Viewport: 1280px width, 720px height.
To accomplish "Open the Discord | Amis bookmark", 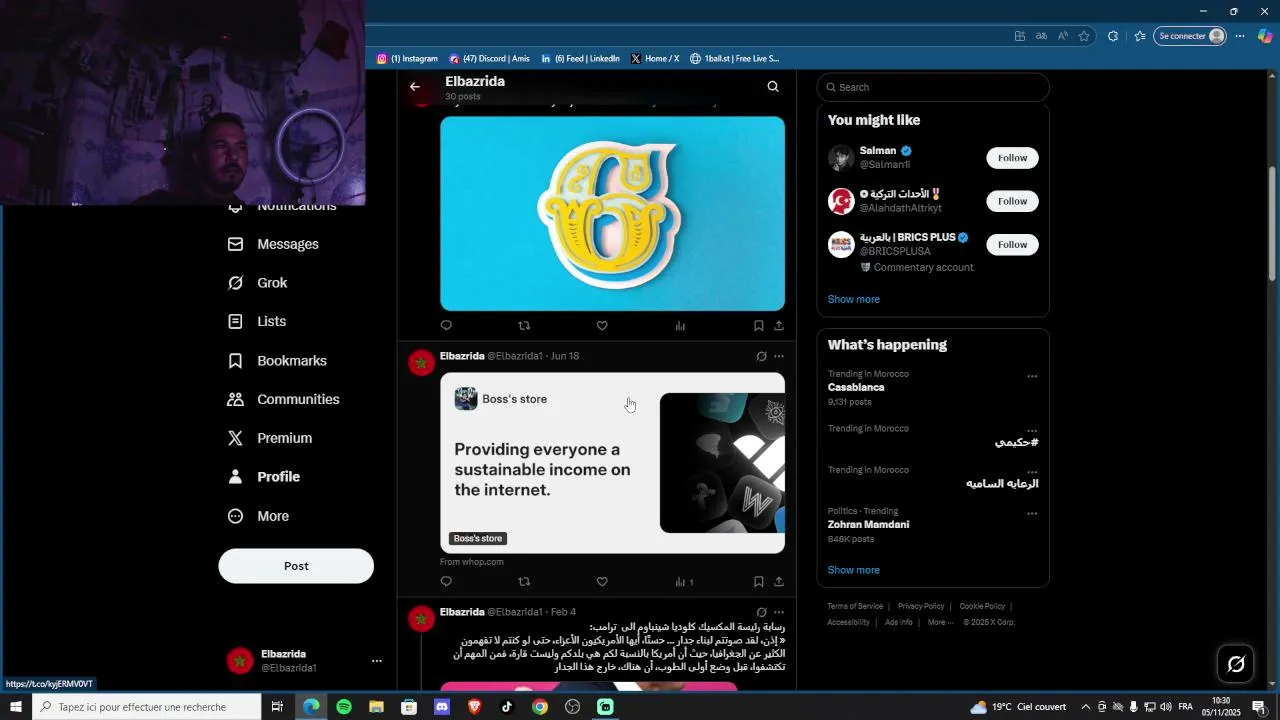I will [490, 59].
